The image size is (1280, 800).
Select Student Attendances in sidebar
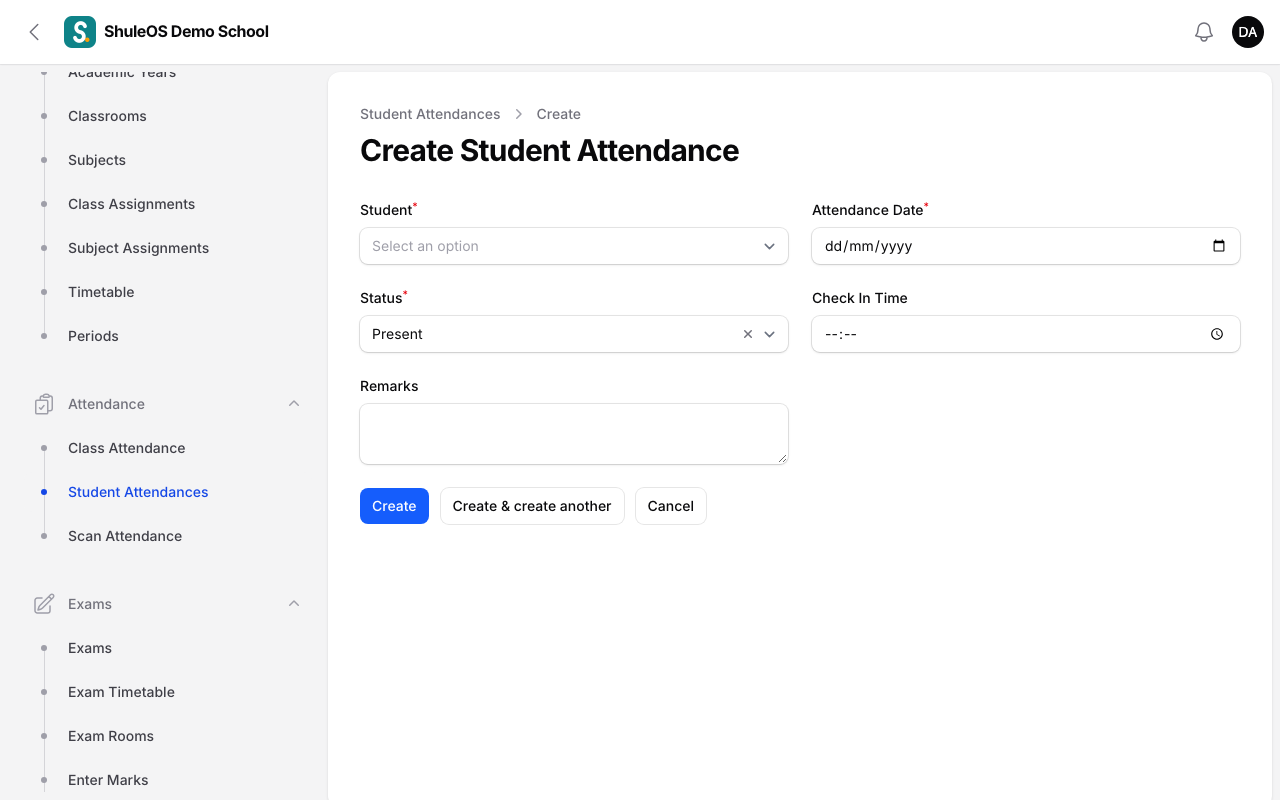pyautogui.click(x=138, y=492)
